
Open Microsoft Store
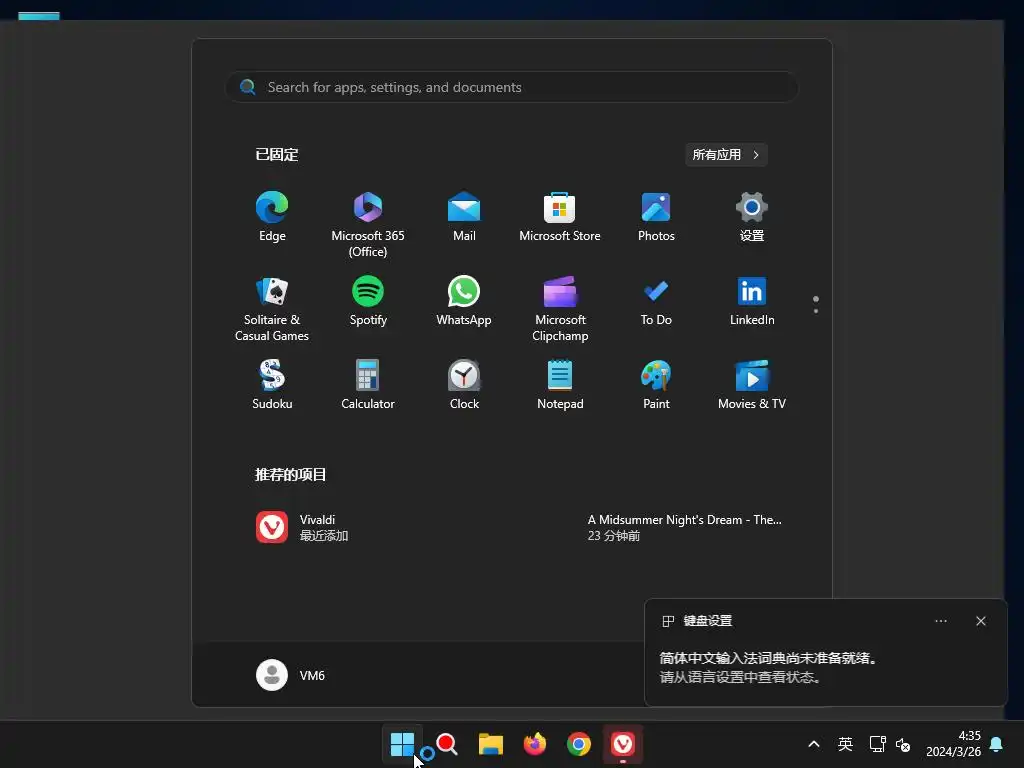tap(560, 217)
